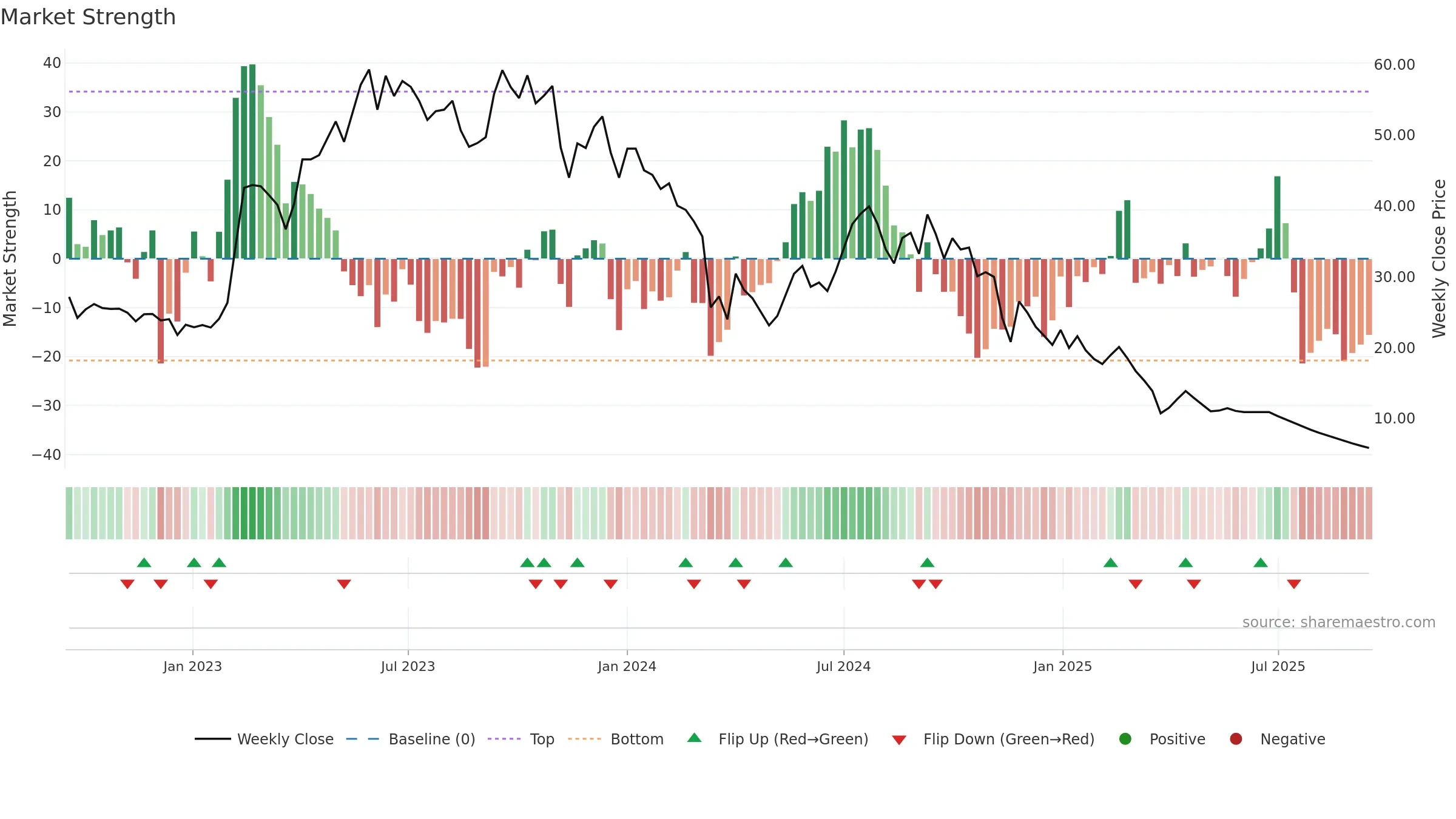Click the '−30' left axis tick

pyautogui.click(x=47, y=405)
